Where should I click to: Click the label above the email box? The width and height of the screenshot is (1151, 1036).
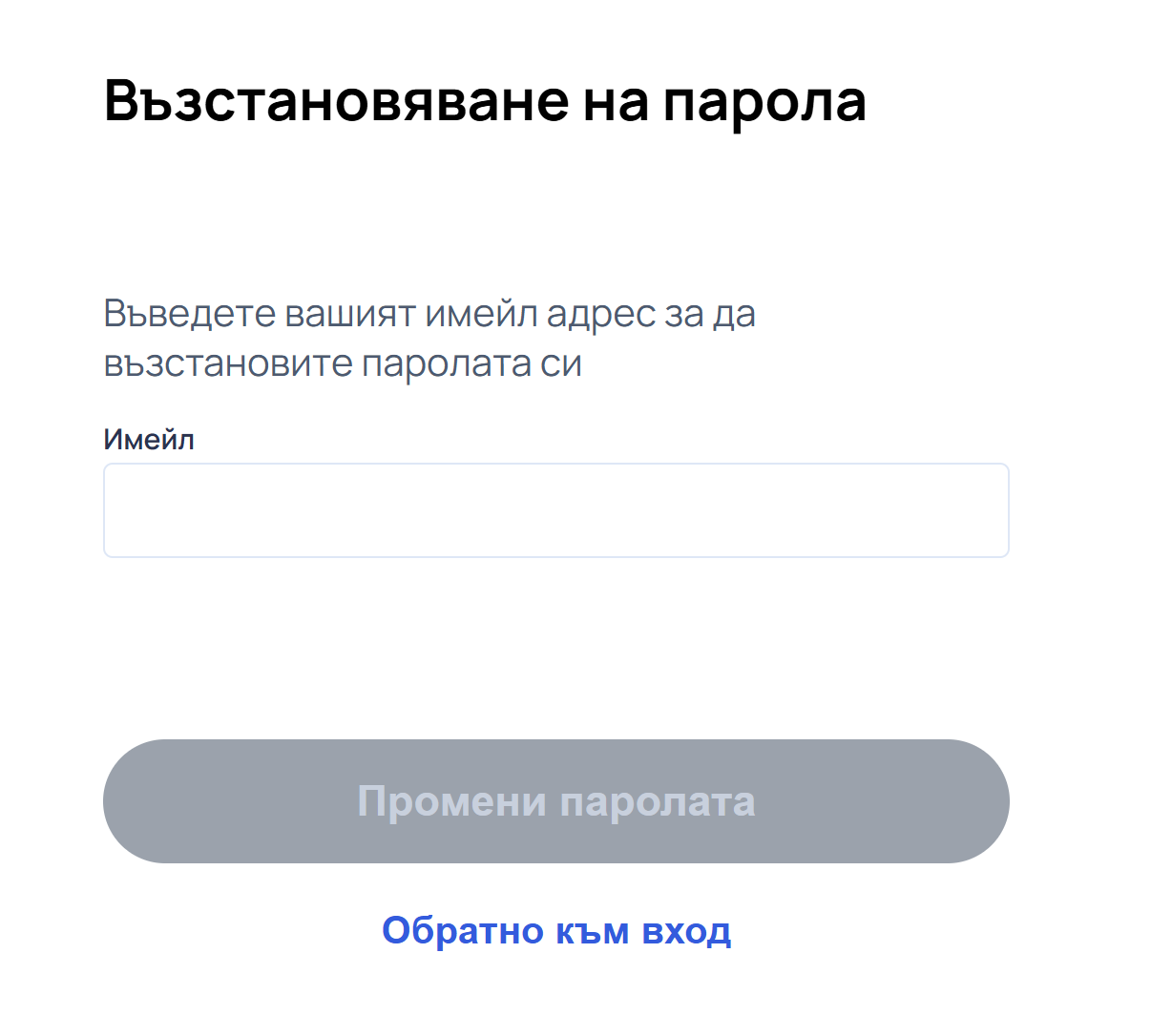149,440
